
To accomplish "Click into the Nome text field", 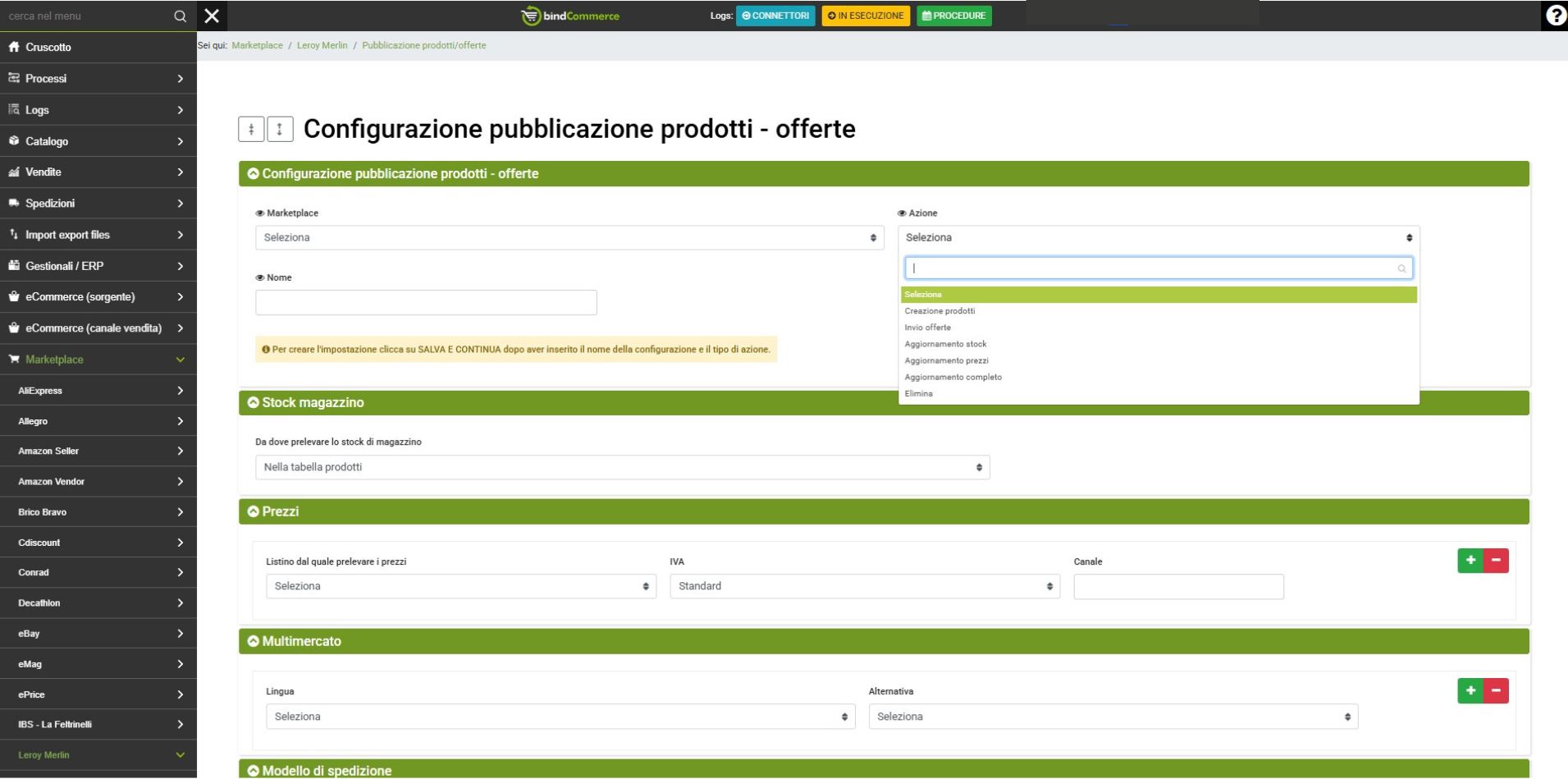I will 426,302.
